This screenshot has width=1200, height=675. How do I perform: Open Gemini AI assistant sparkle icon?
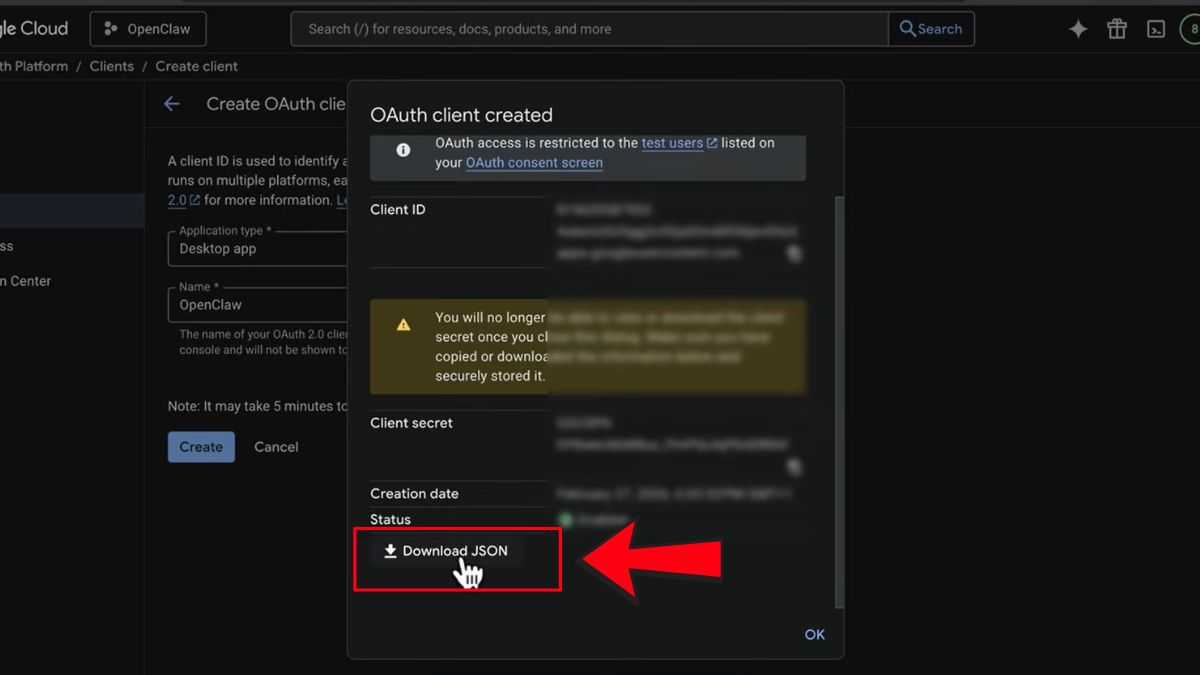click(x=1078, y=29)
